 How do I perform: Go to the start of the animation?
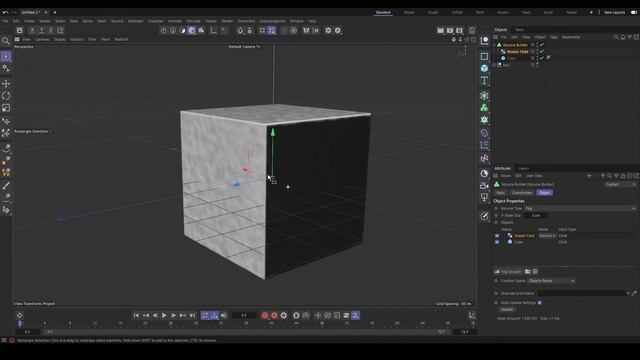(x=136, y=316)
